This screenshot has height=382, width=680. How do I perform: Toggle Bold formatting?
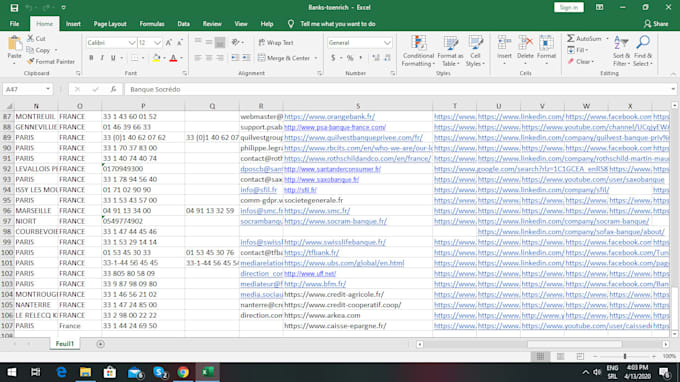[91, 58]
